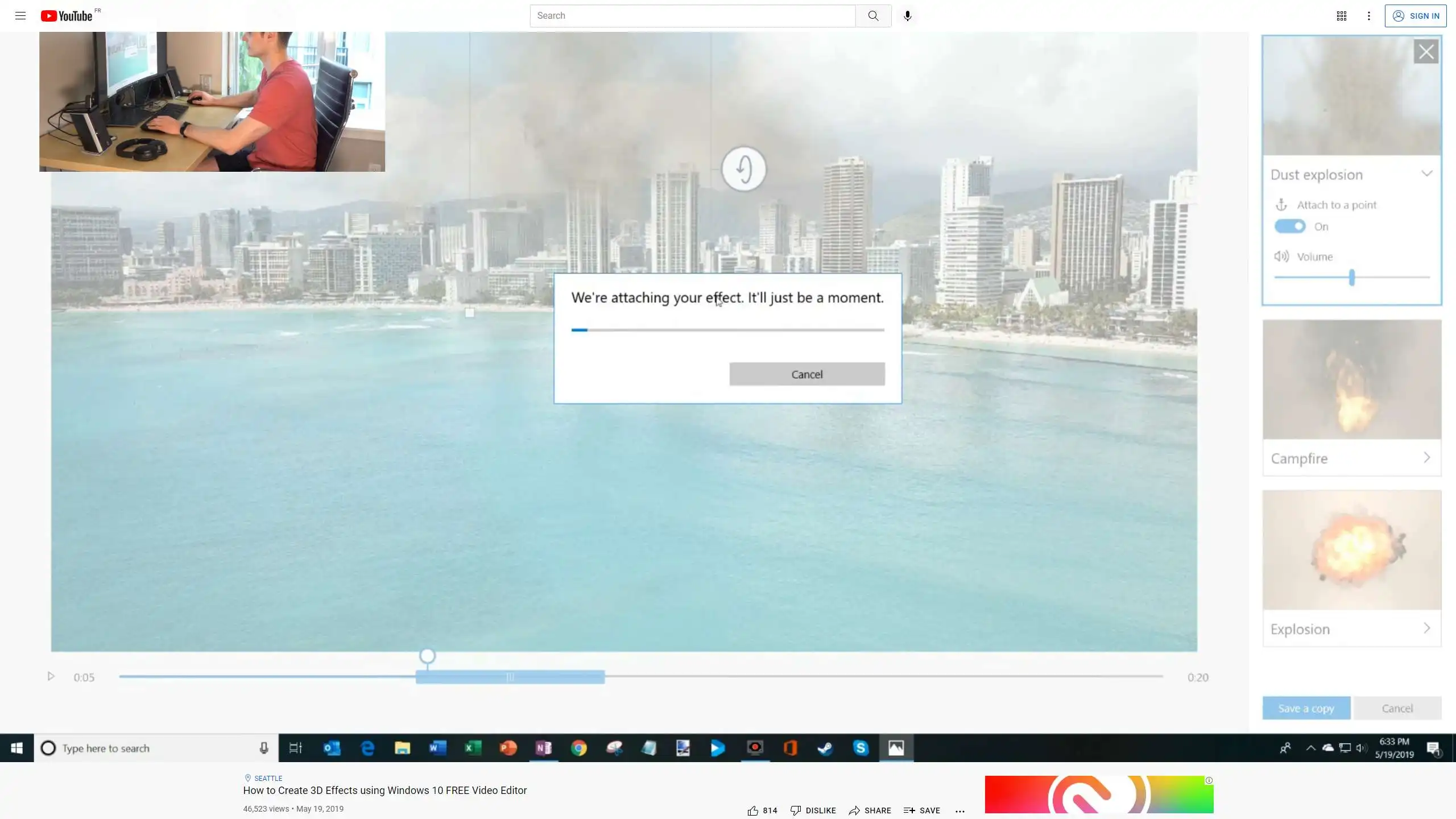Cancel the attaching effect dialog
Image resolution: width=1456 pixels, height=819 pixels.
pos(806,374)
